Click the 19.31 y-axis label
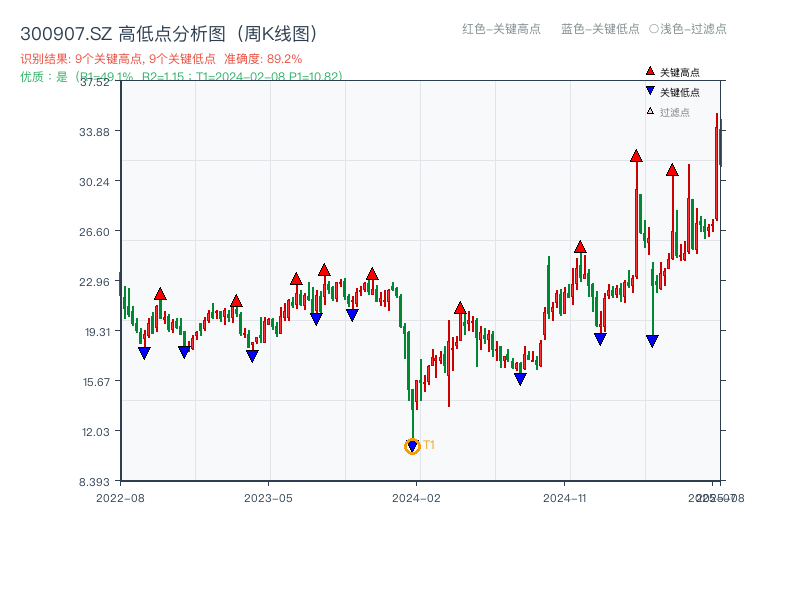The width and height of the screenshot is (800, 600). [97, 332]
